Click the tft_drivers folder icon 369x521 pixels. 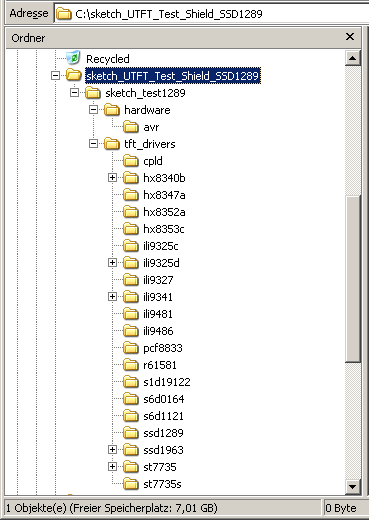(112, 143)
